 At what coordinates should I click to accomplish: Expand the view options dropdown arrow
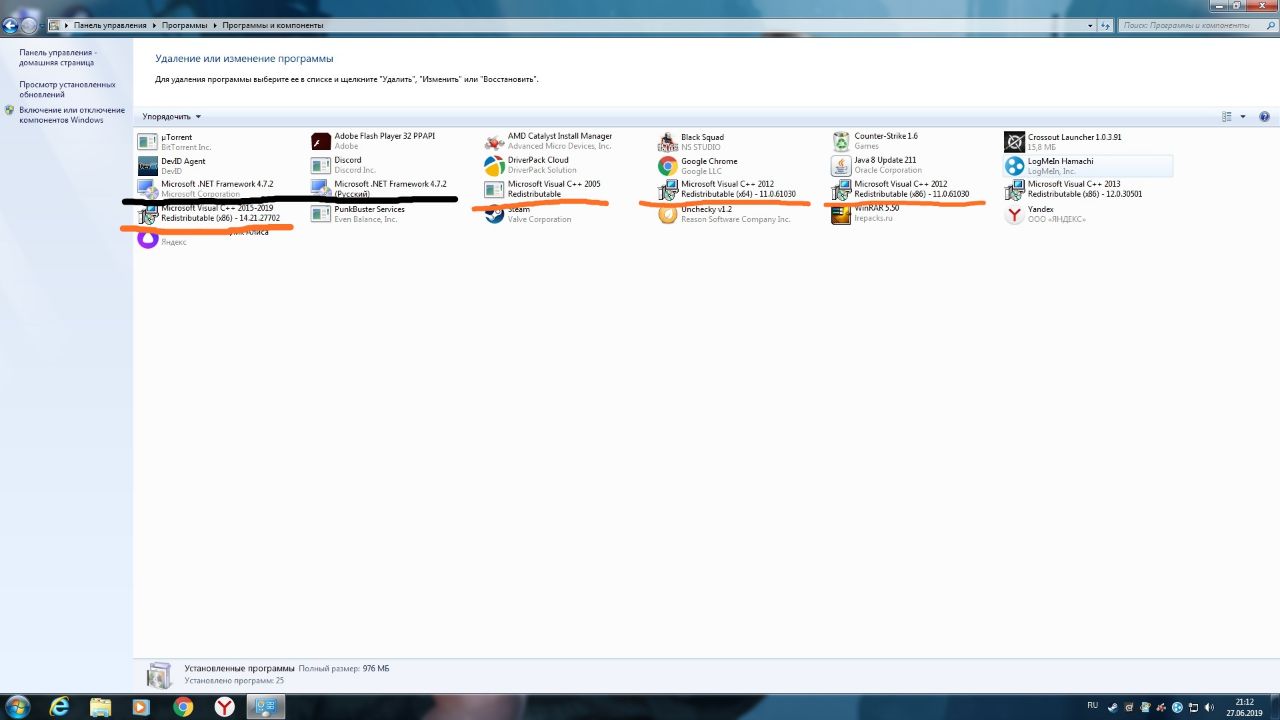point(1243,117)
